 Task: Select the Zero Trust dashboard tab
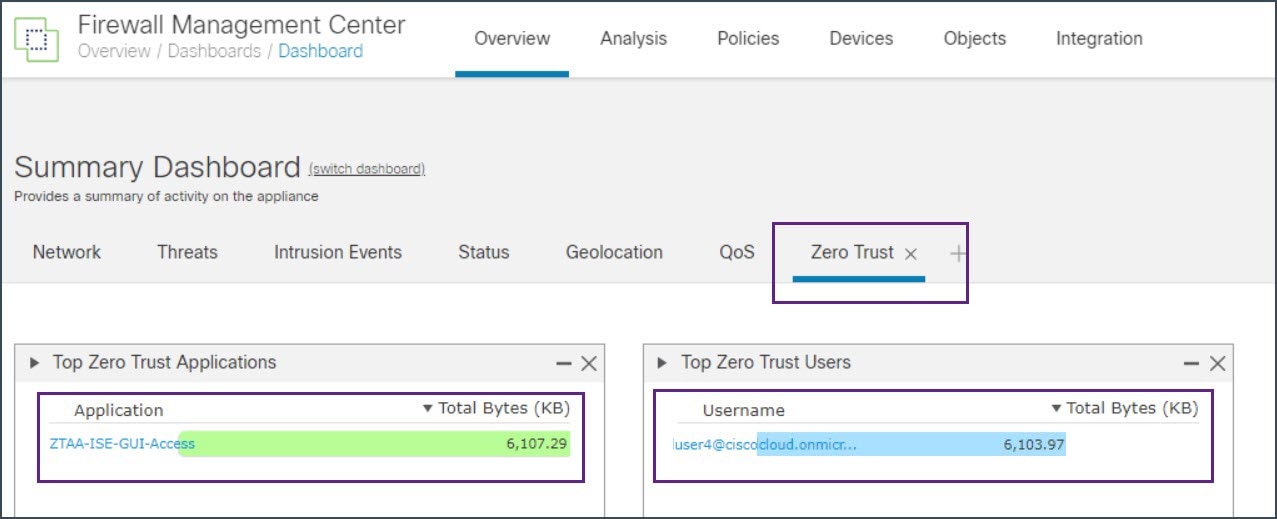tap(852, 252)
